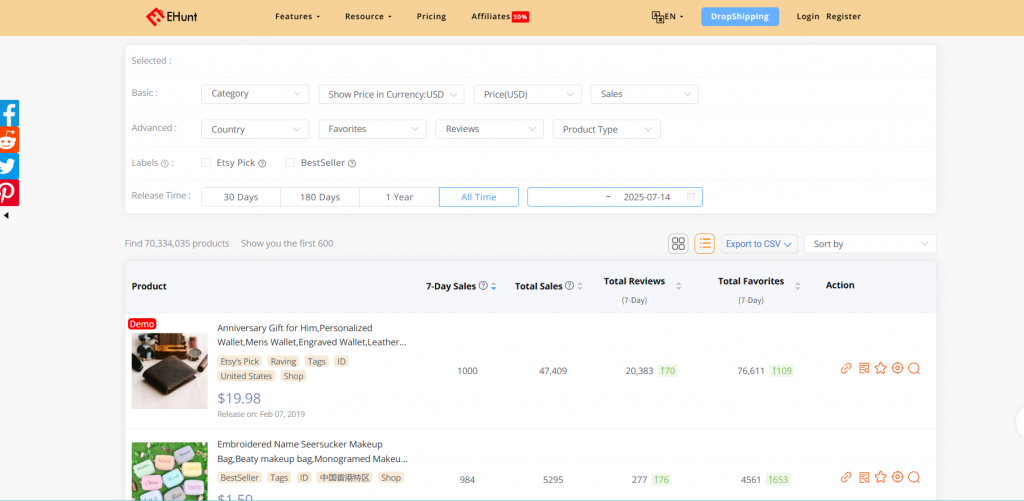The height and width of the screenshot is (501, 1024).
Task: Open the Price(USD) dropdown
Action: click(x=528, y=94)
